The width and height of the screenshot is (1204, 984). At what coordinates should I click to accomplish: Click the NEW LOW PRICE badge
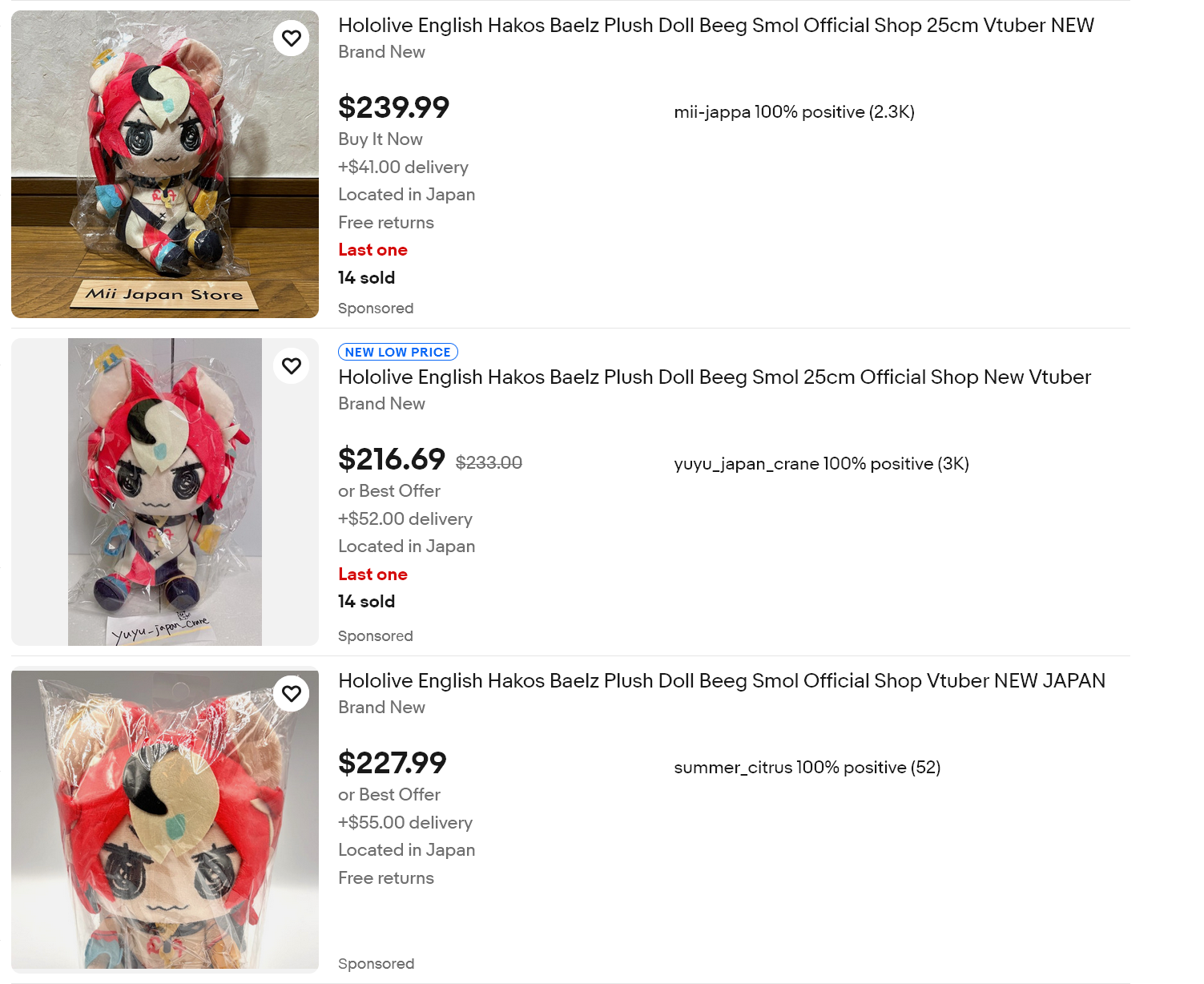point(398,352)
